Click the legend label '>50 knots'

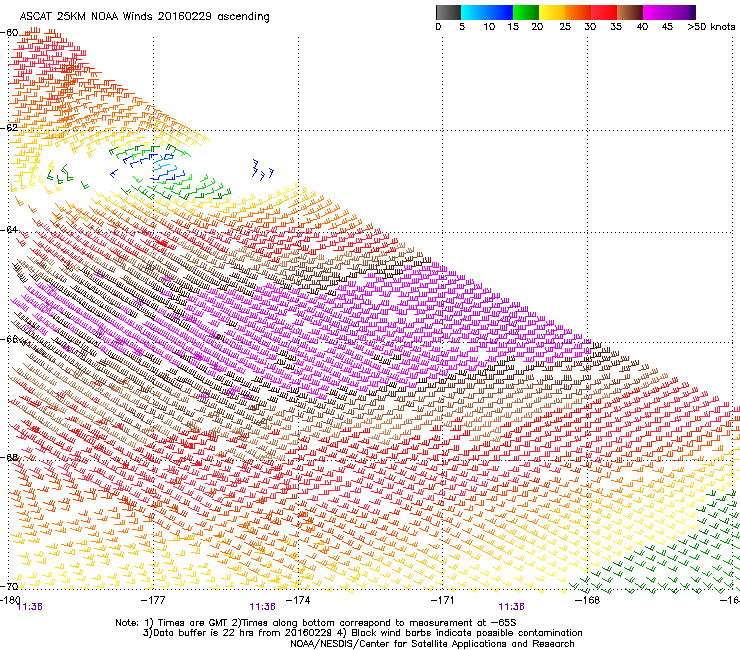(x=711, y=27)
